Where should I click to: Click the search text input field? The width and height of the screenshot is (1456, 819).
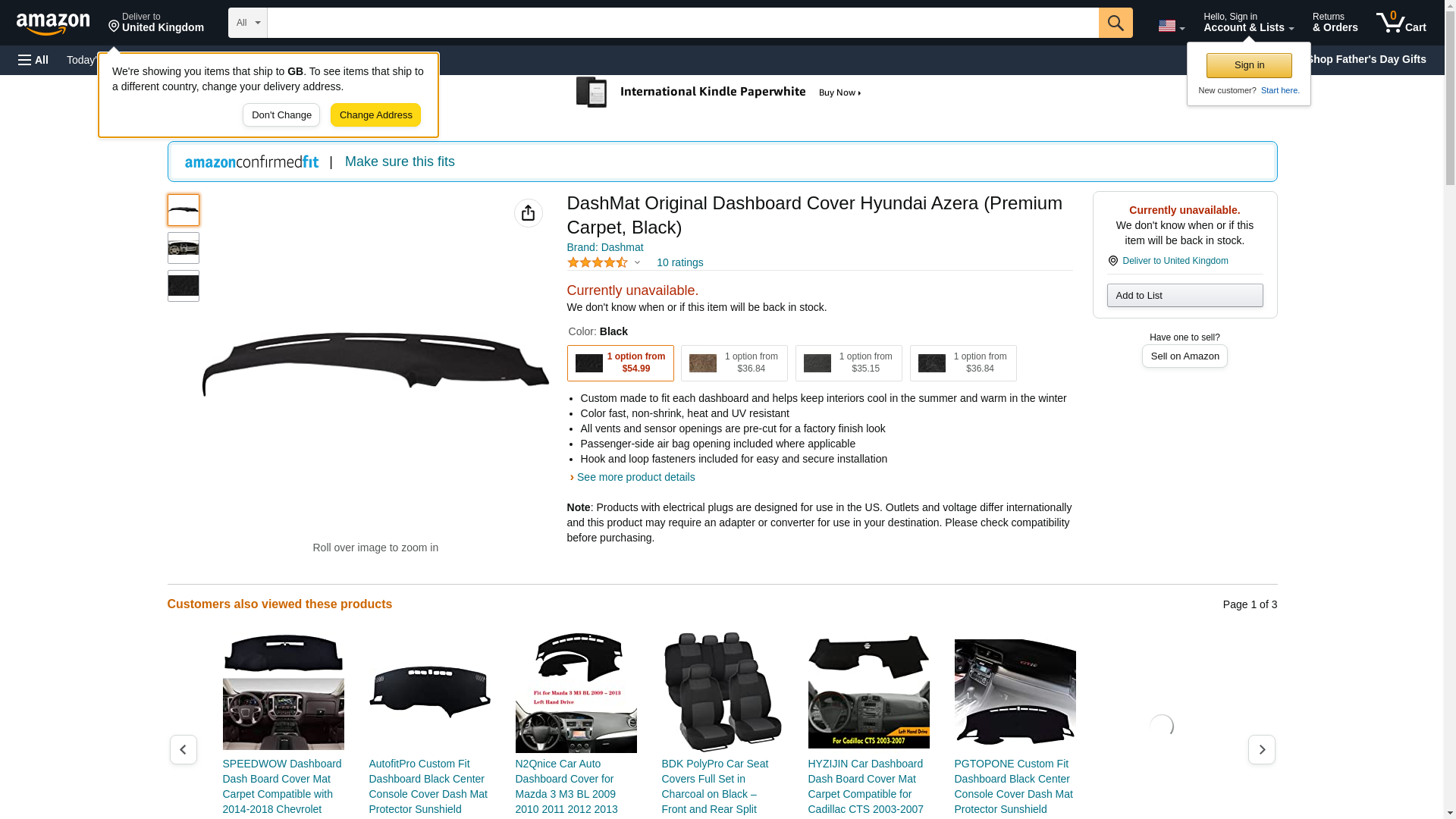tap(682, 23)
